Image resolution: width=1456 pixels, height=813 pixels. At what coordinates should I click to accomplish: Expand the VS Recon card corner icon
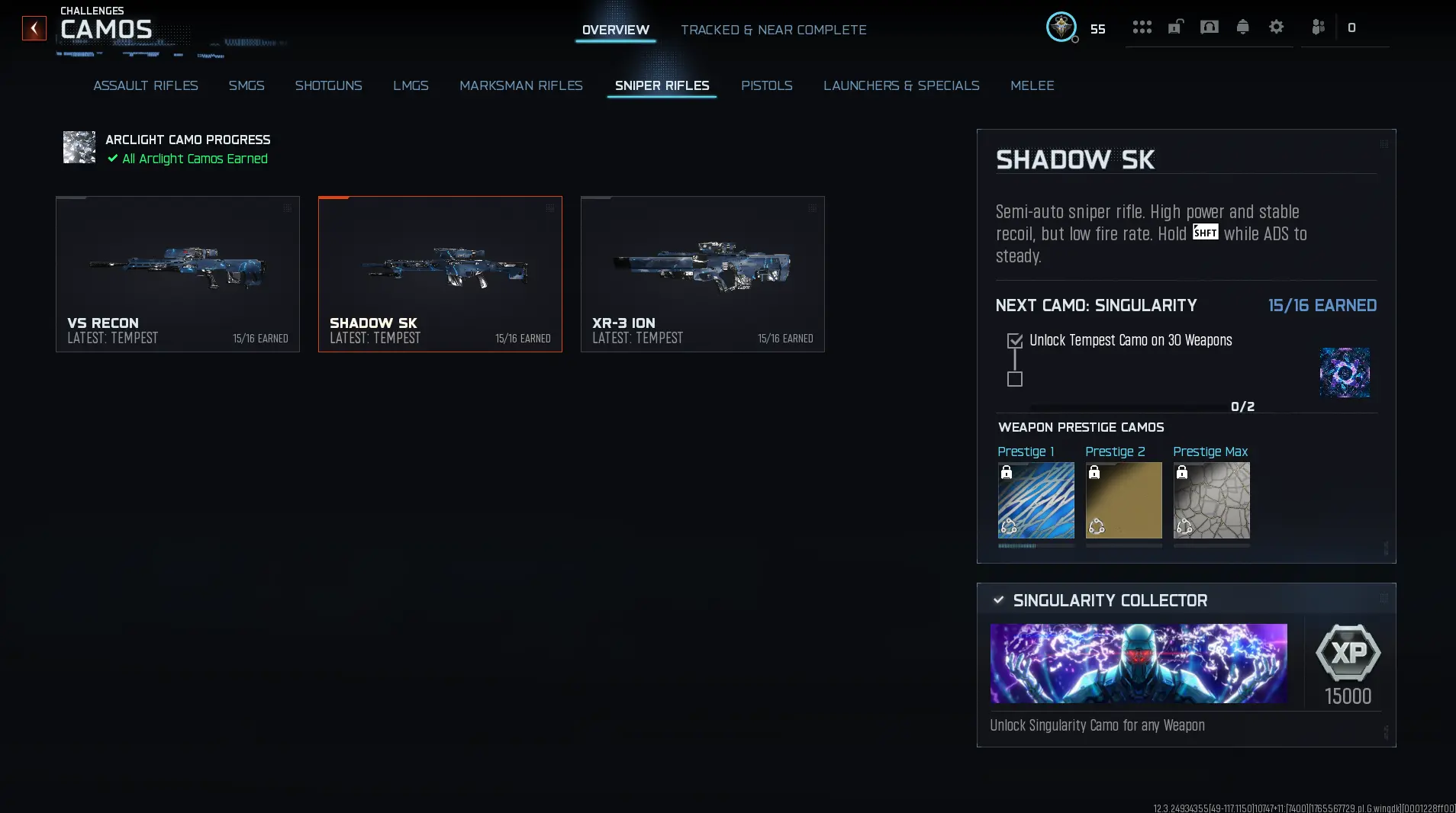[x=287, y=208]
